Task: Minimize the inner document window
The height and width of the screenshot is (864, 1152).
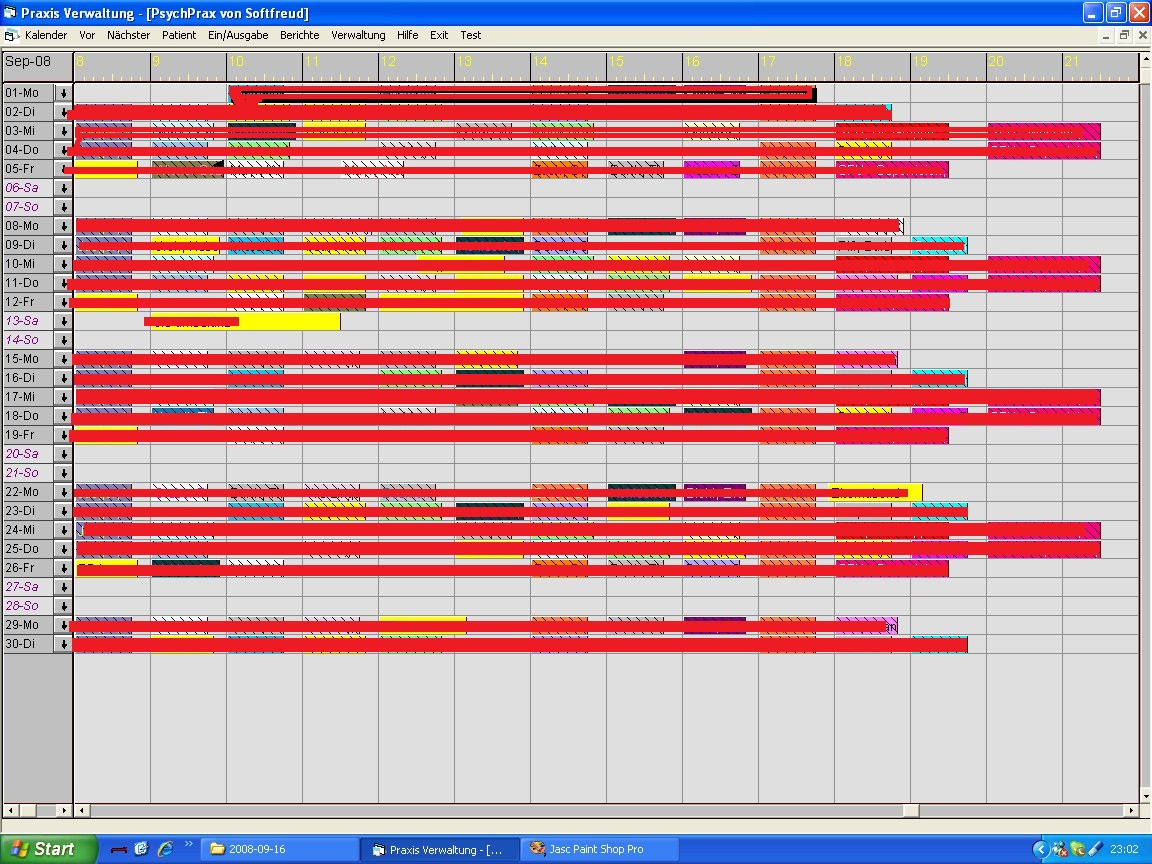Action: click(x=1106, y=35)
